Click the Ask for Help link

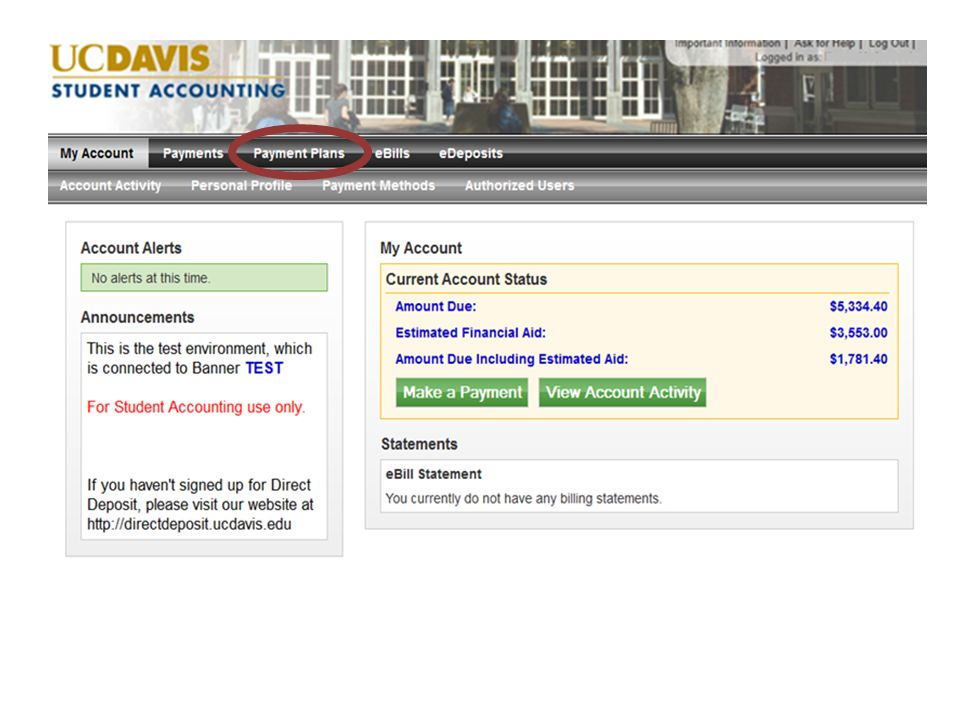(824, 43)
